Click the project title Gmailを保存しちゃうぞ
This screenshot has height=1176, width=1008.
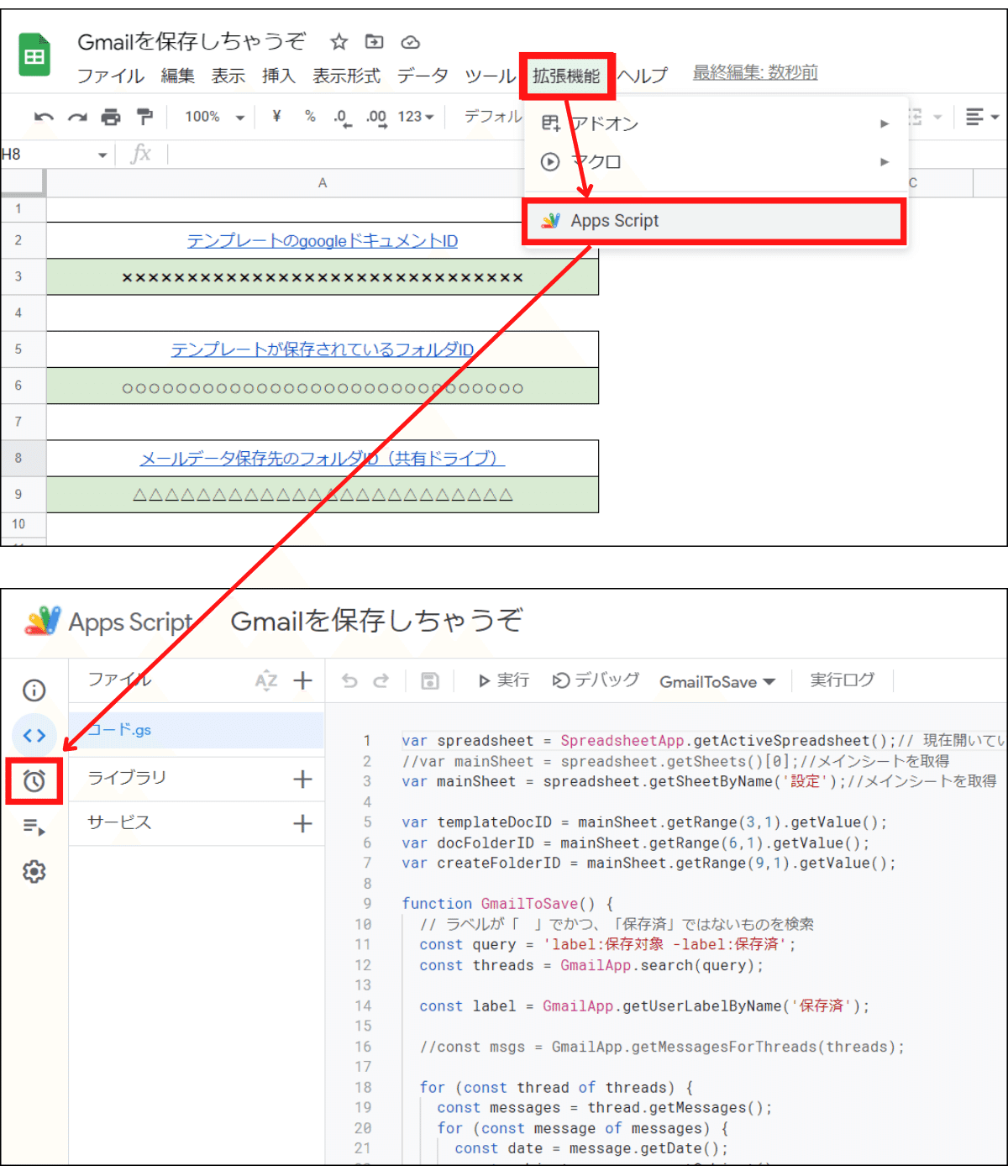pyautogui.click(x=376, y=621)
